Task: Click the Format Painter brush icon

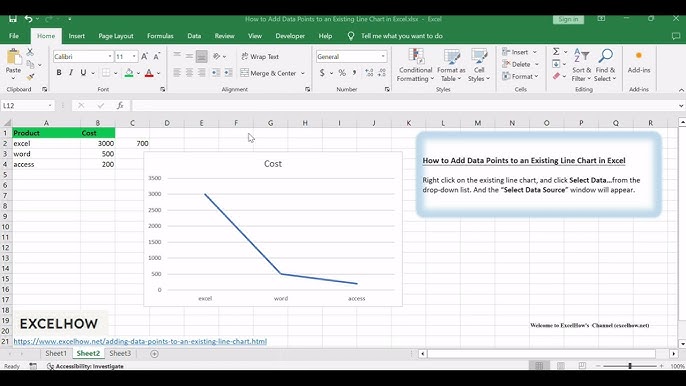Action: pyautogui.click(x=30, y=77)
